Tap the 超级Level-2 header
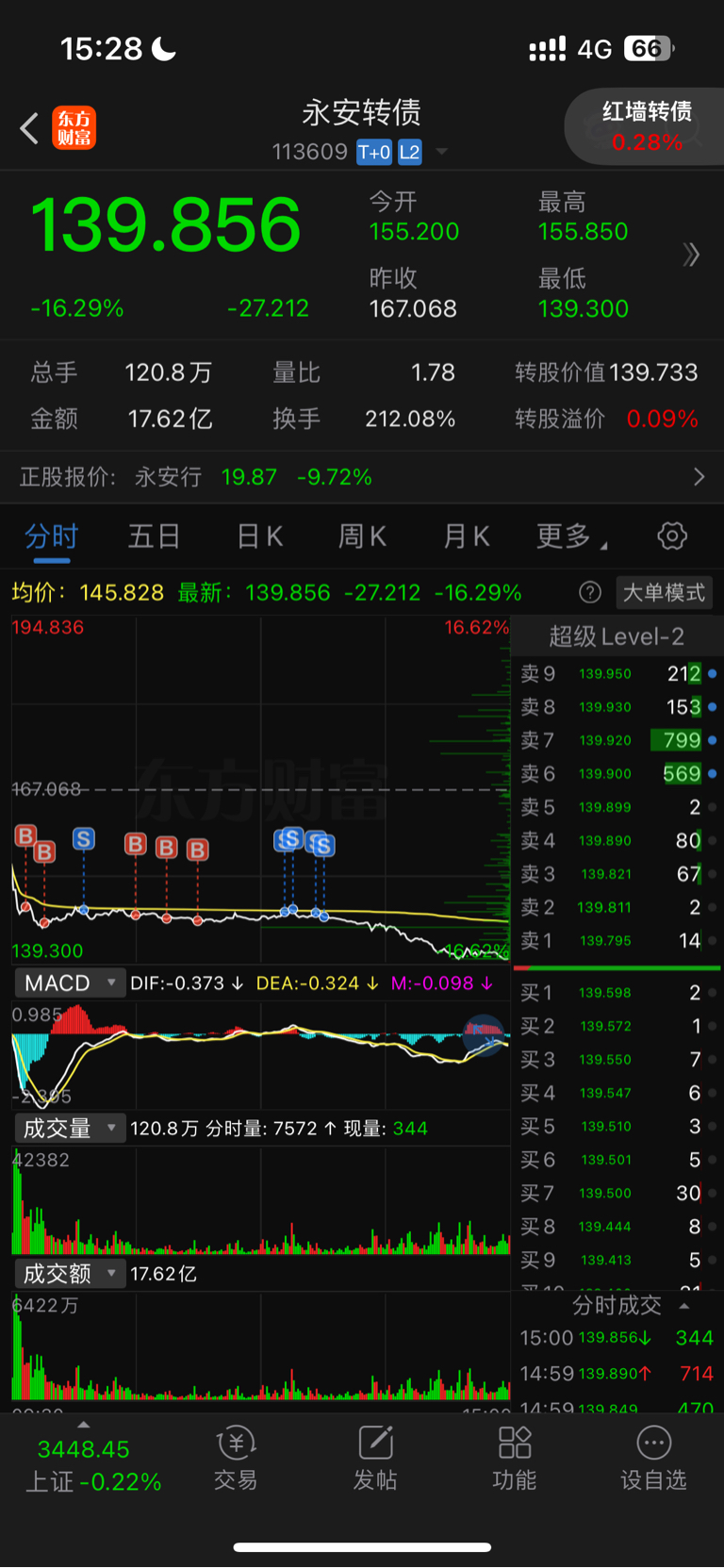The width and height of the screenshot is (724, 1568). 617,636
